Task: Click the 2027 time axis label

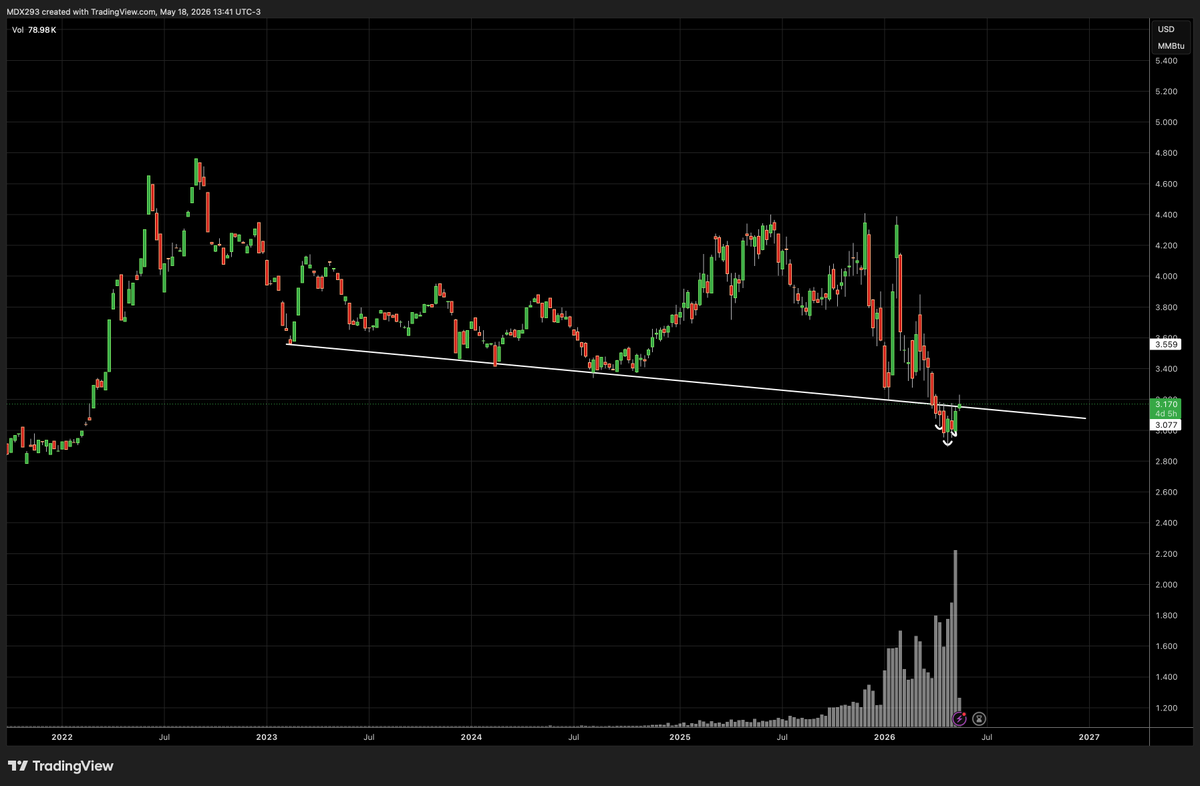Action: click(x=1089, y=737)
